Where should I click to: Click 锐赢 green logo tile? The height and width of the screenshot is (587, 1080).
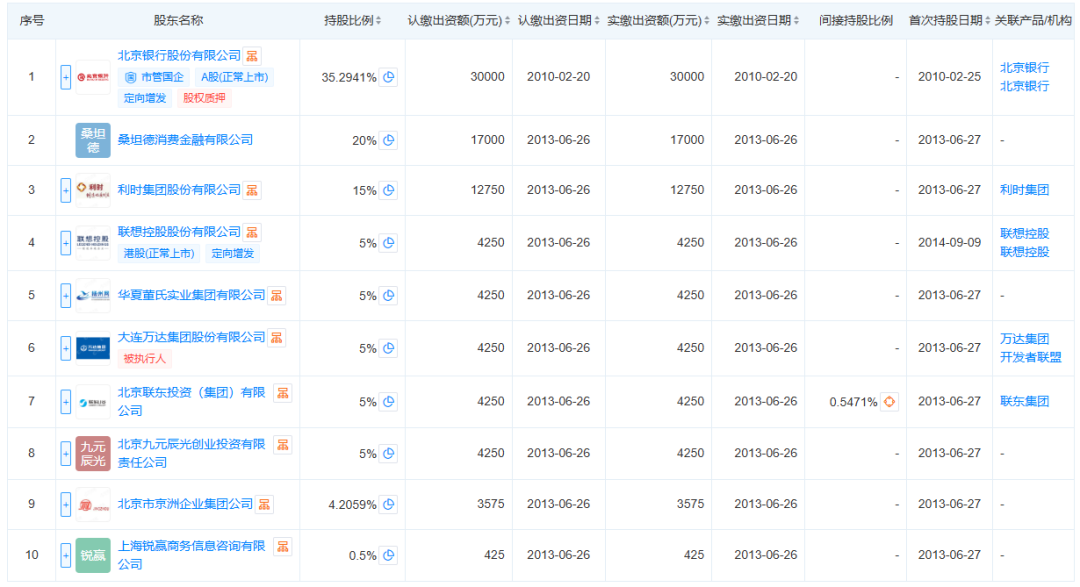pyautogui.click(x=93, y=555)
